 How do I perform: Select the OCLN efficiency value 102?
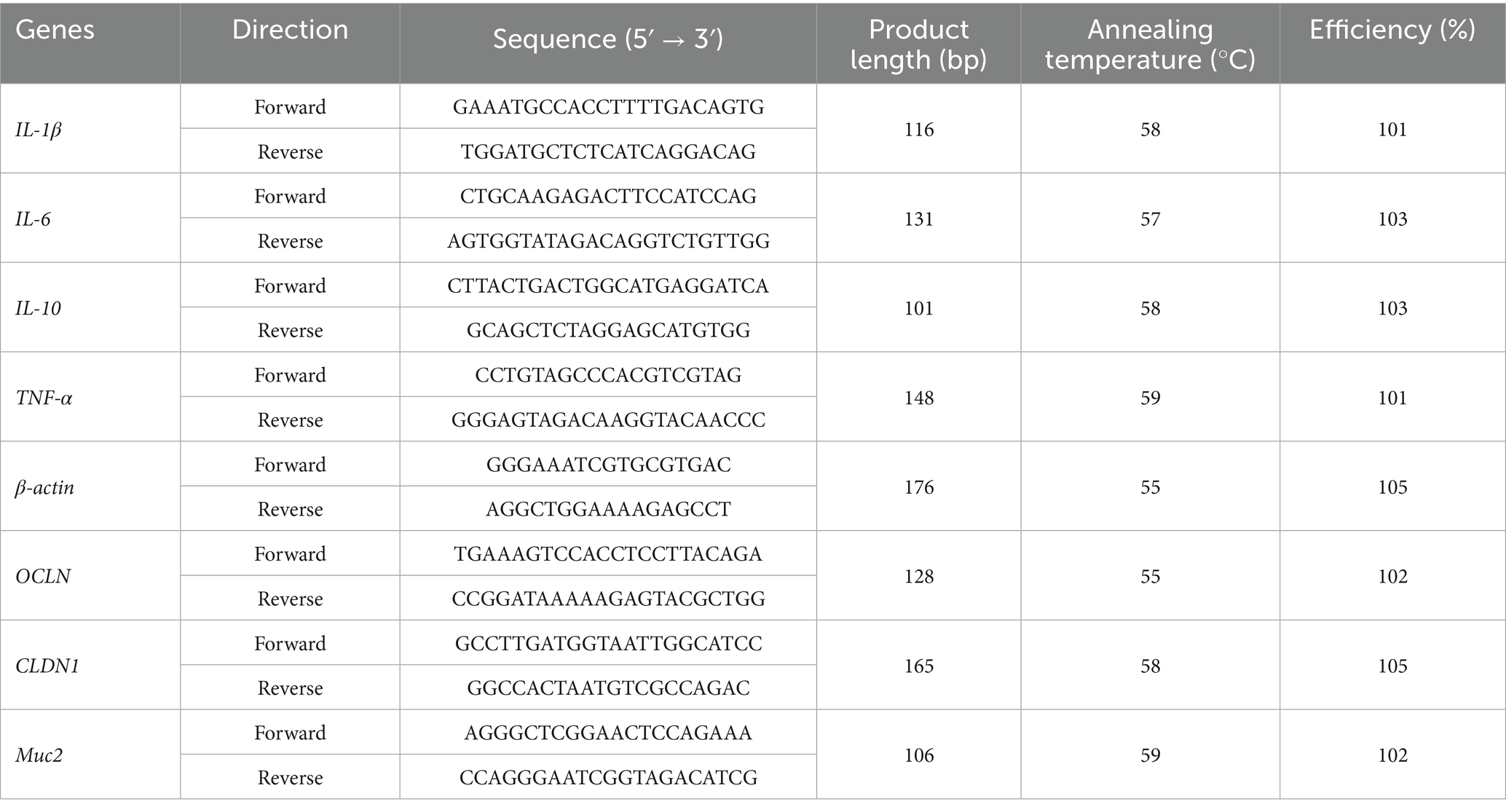[1392, 577]
